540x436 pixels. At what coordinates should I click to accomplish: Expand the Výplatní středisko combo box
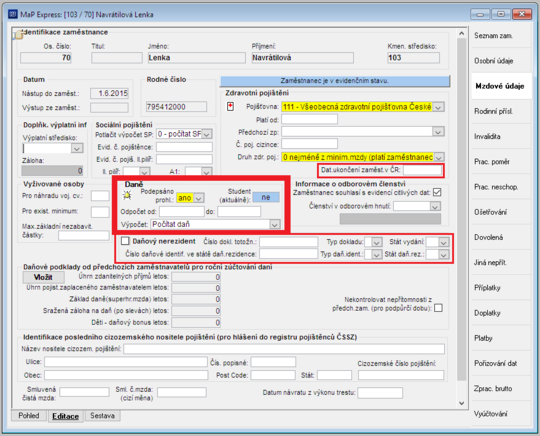(x=77, y=148)
